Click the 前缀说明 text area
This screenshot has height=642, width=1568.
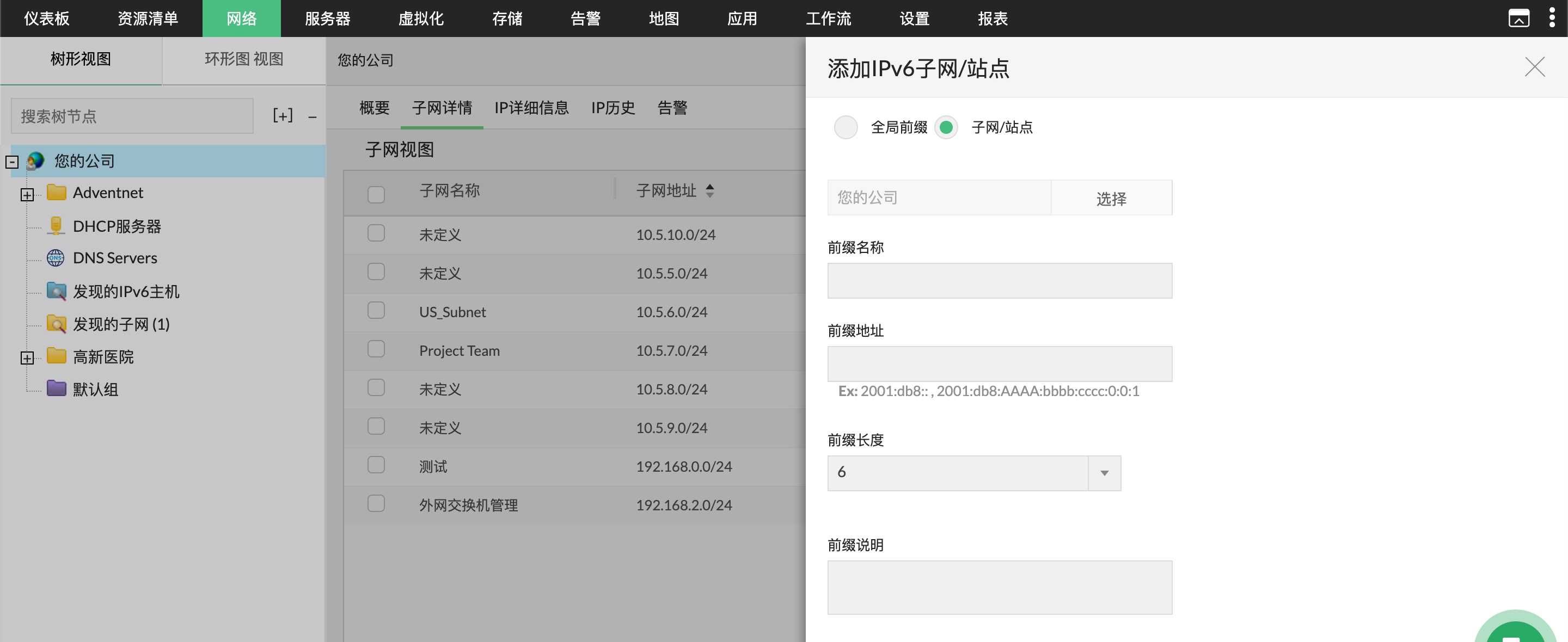(1000, 587)
